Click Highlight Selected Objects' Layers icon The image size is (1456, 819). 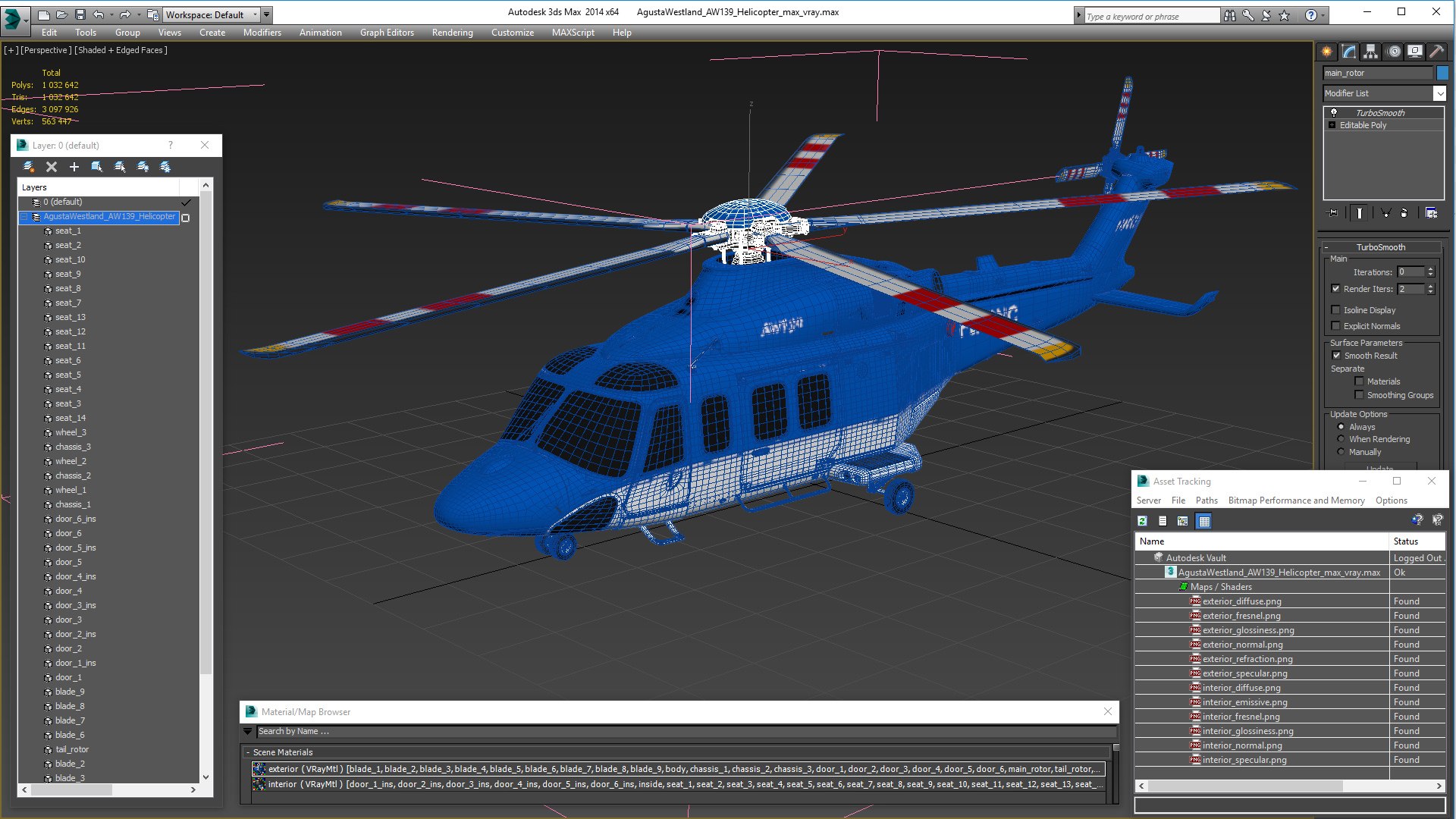tap(120, 167)
